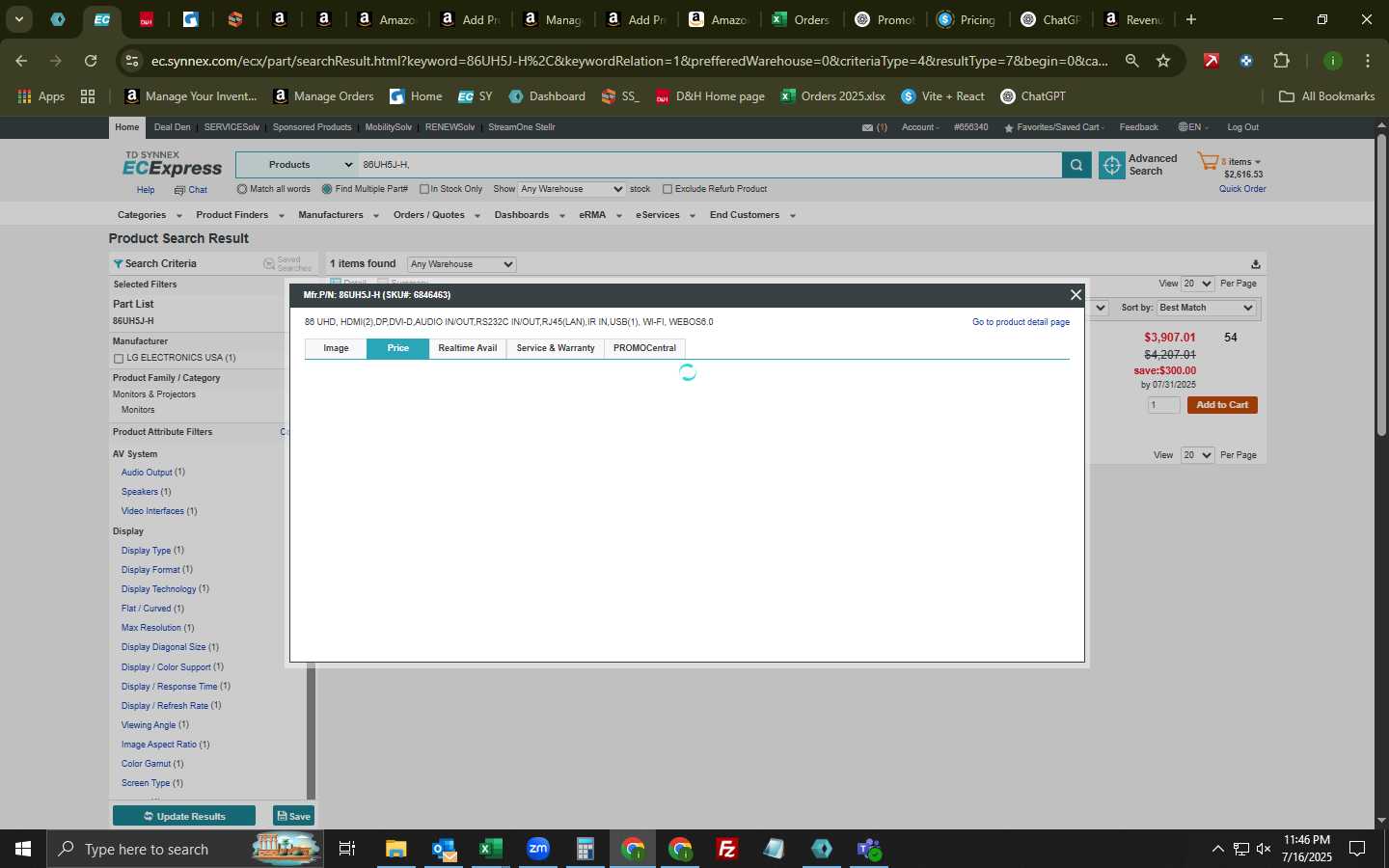Click the Log Out link

pos(1242,127)
